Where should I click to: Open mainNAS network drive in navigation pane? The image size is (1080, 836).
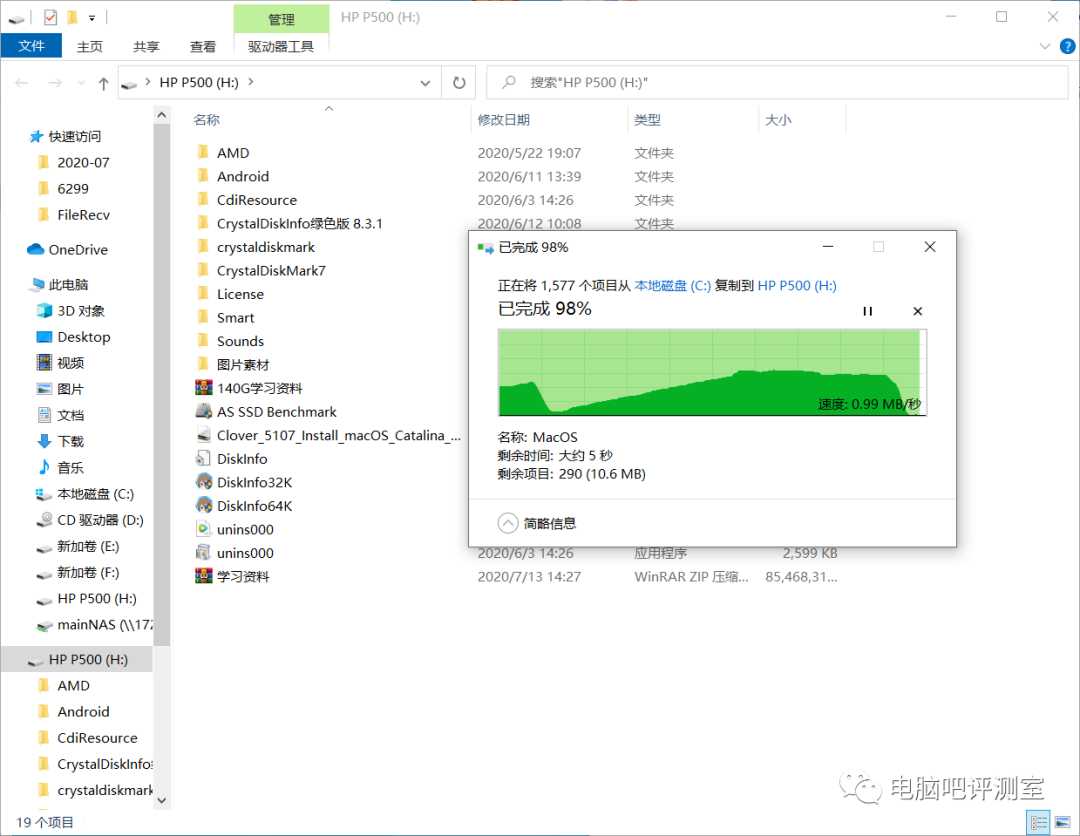[104, 625]
